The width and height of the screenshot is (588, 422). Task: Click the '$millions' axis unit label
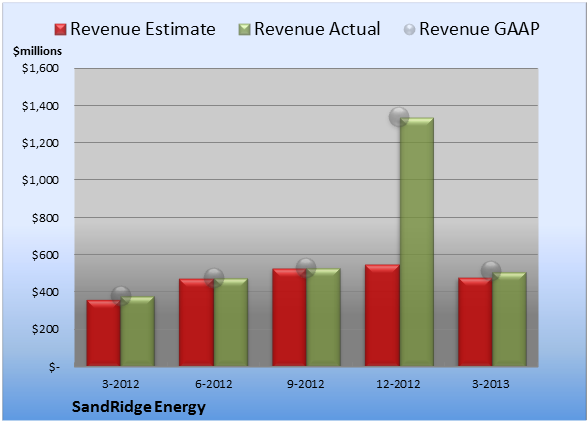click(x=37, y=51)
